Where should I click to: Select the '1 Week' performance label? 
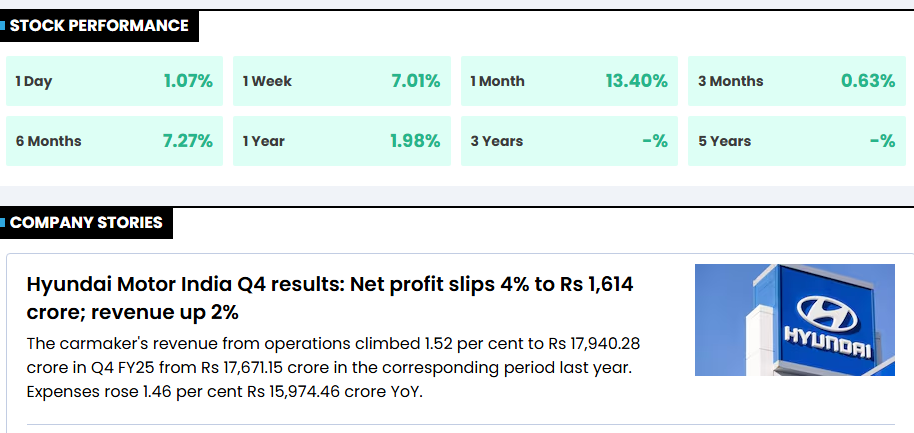click(267, 81)
